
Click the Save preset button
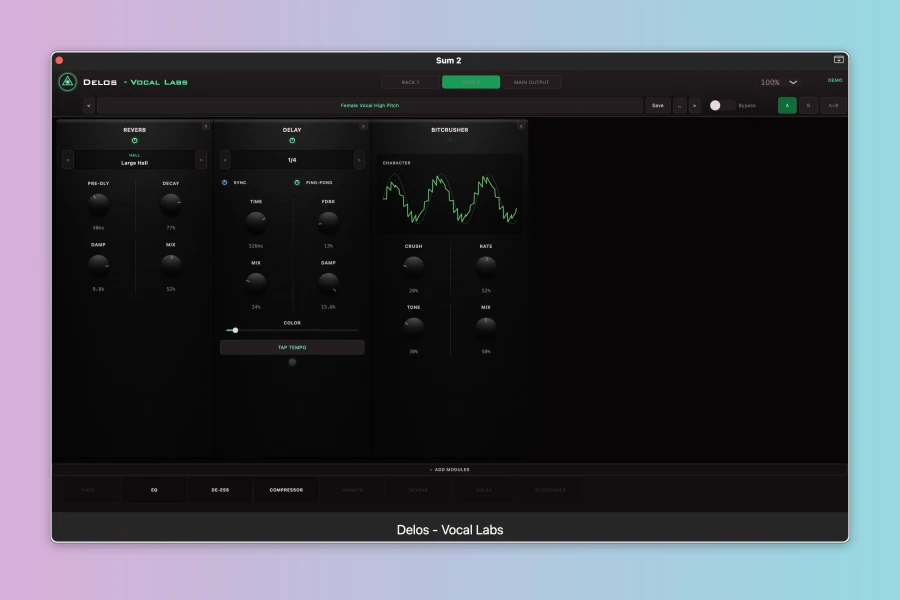click(x=658, y=106)
